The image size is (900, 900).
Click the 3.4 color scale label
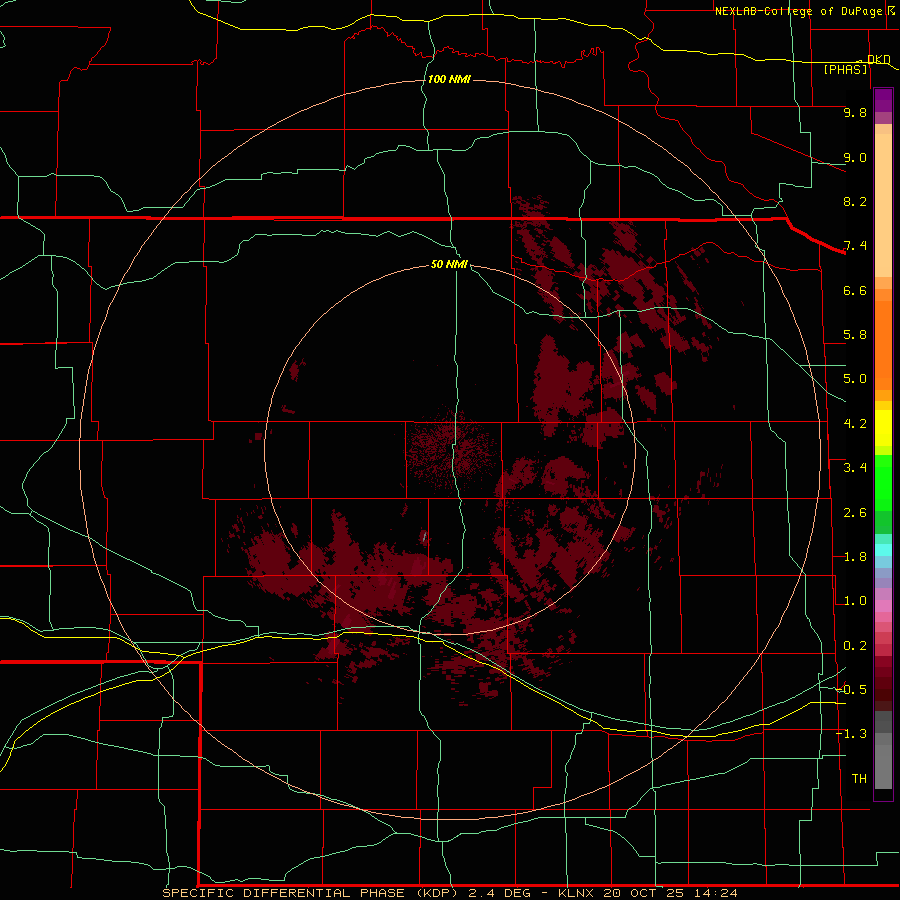855,468
